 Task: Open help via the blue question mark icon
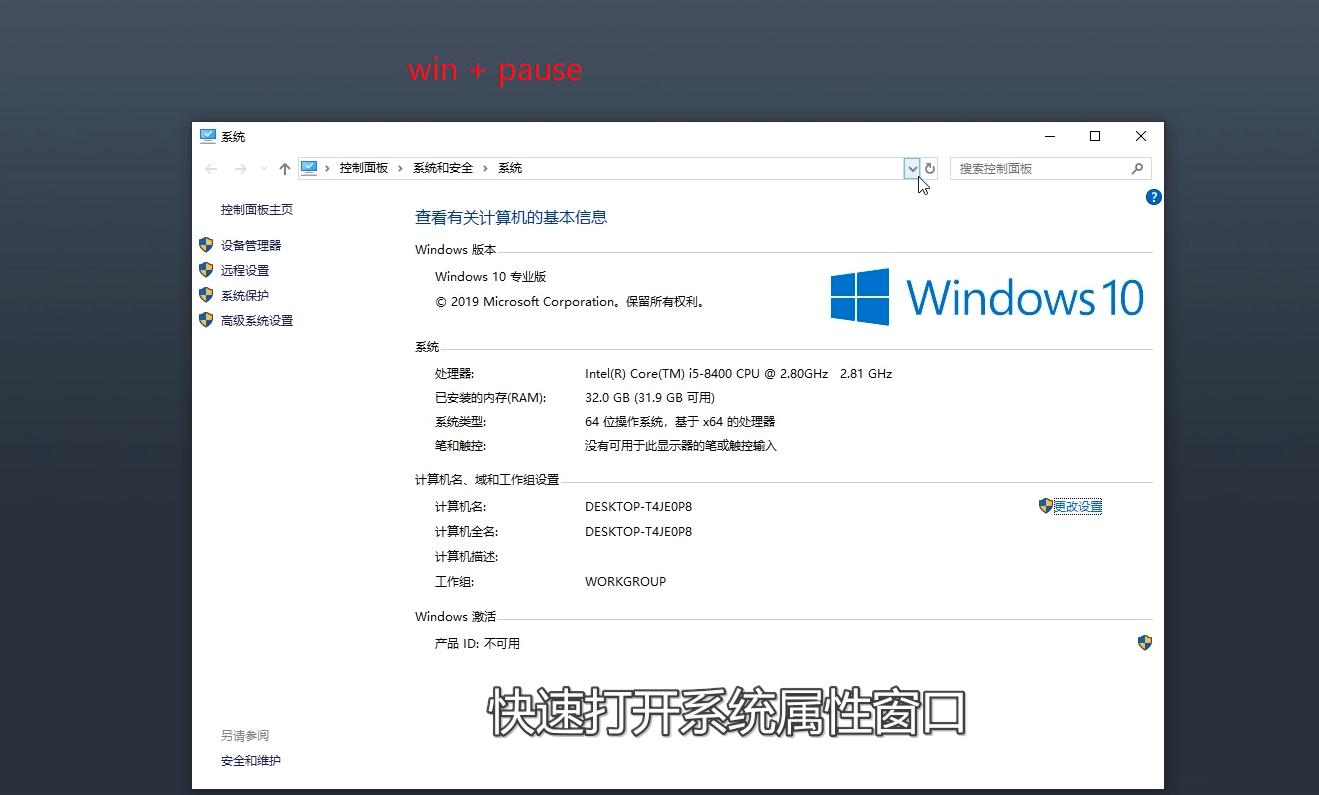1153,197
